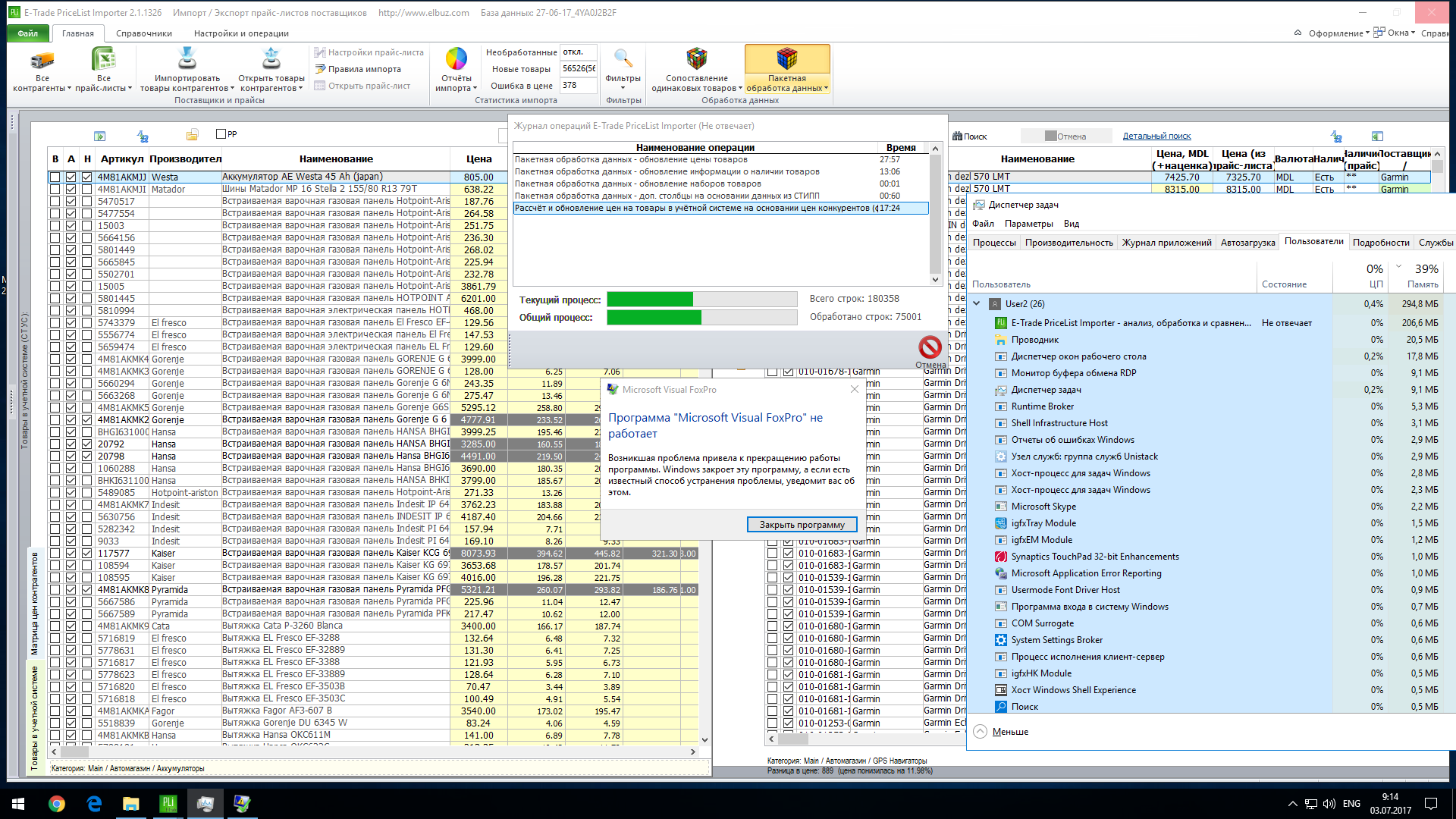Toggle B checkbox for article 5470517
This screenshot has width=1456, height=819.
pos(55,202)
